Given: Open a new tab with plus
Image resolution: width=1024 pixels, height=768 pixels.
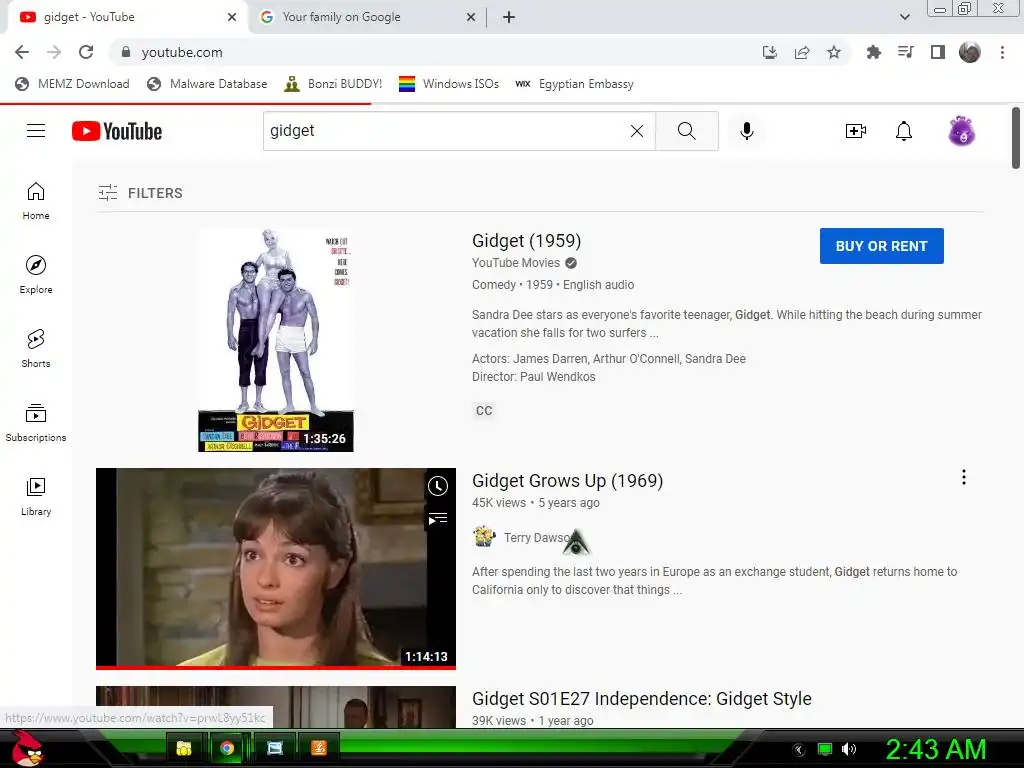Looking at the screenshot, I should [x=509, y=18].
